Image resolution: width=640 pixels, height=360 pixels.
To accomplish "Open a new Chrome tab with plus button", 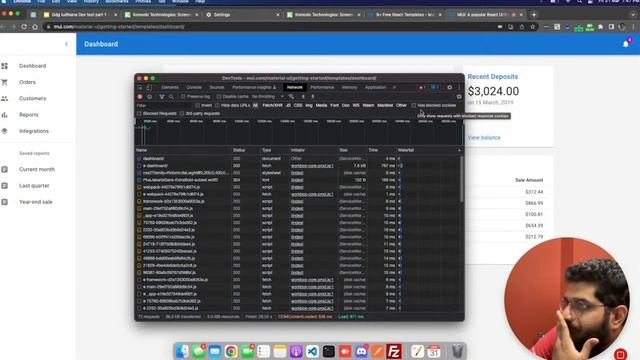I will click(533, 15).
